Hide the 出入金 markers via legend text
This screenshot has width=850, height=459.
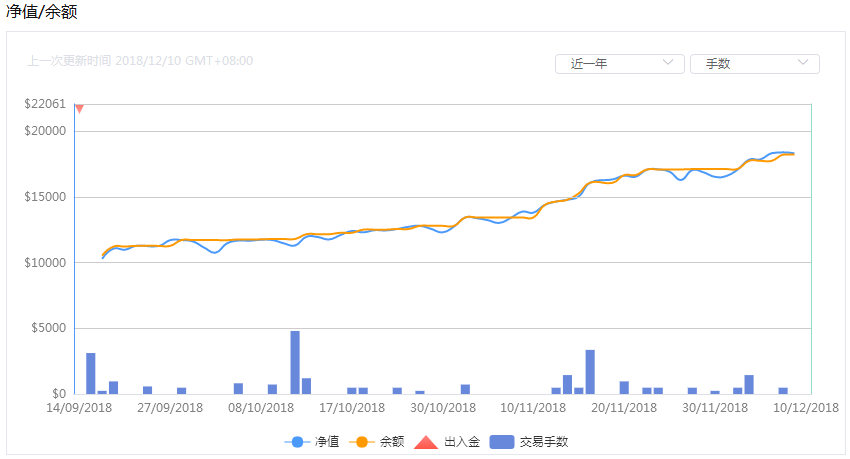460,441
